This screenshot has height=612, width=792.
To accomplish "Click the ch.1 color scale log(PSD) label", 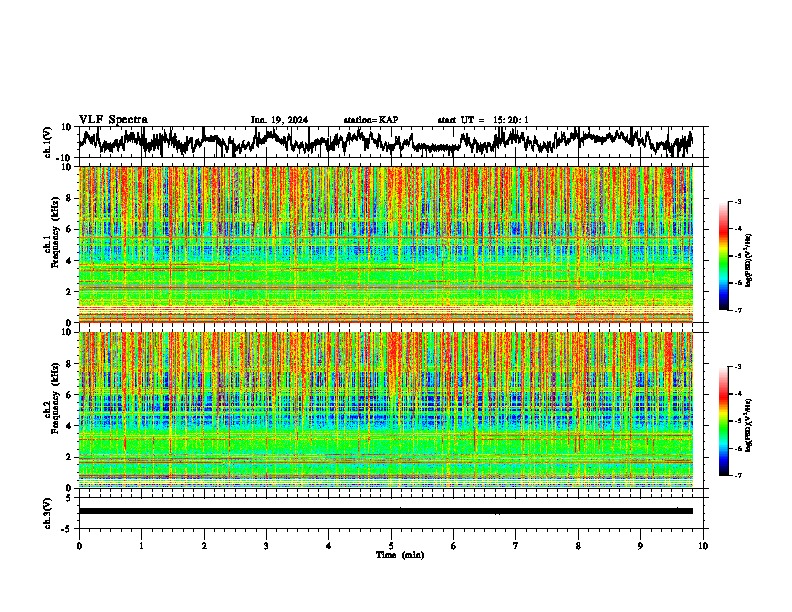I will [748, 260].
